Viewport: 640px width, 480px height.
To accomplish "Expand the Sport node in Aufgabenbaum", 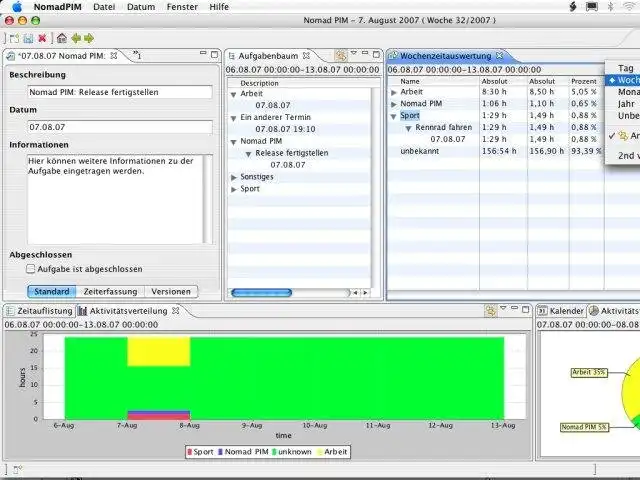I will pos(233,189).
